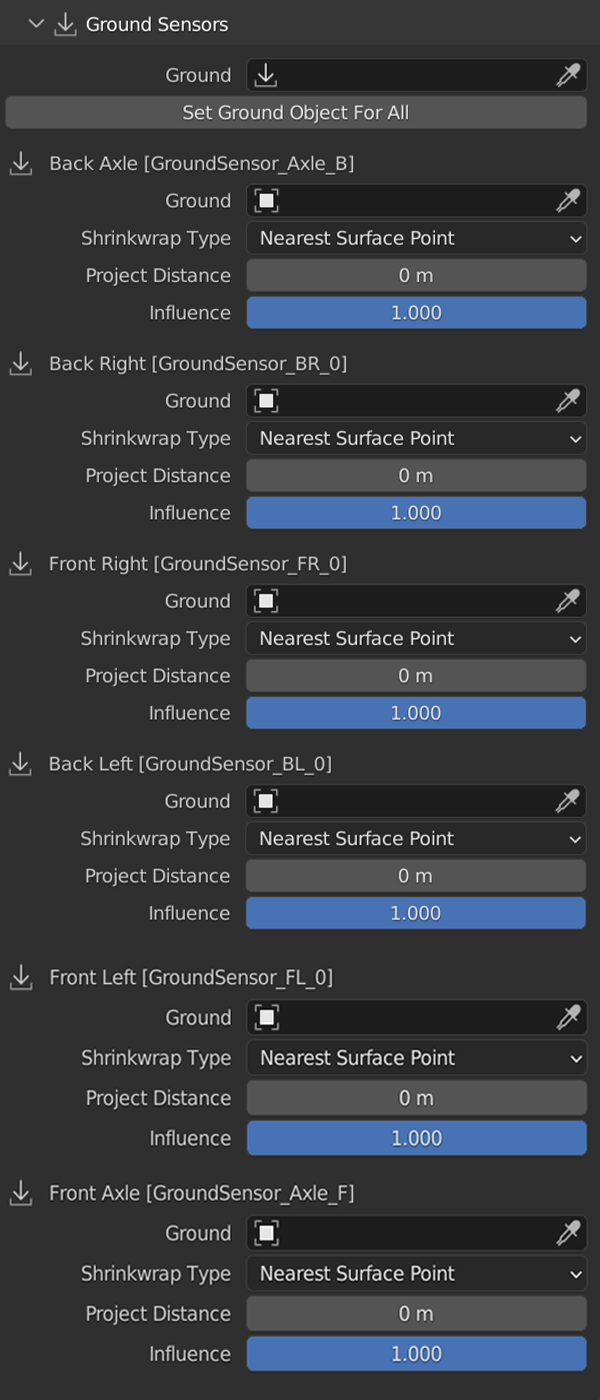Adjust the Influence slider under Back Axle
This screenshot has width=600, height=1400.
[416, 312]
